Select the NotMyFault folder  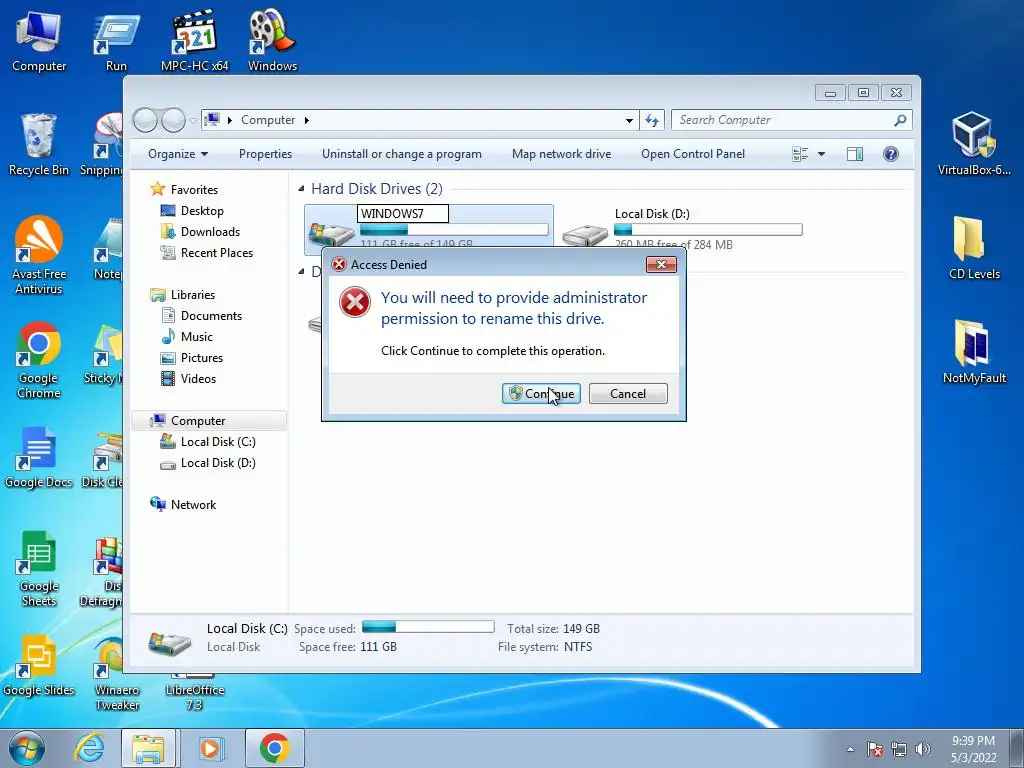click(974, 351)
